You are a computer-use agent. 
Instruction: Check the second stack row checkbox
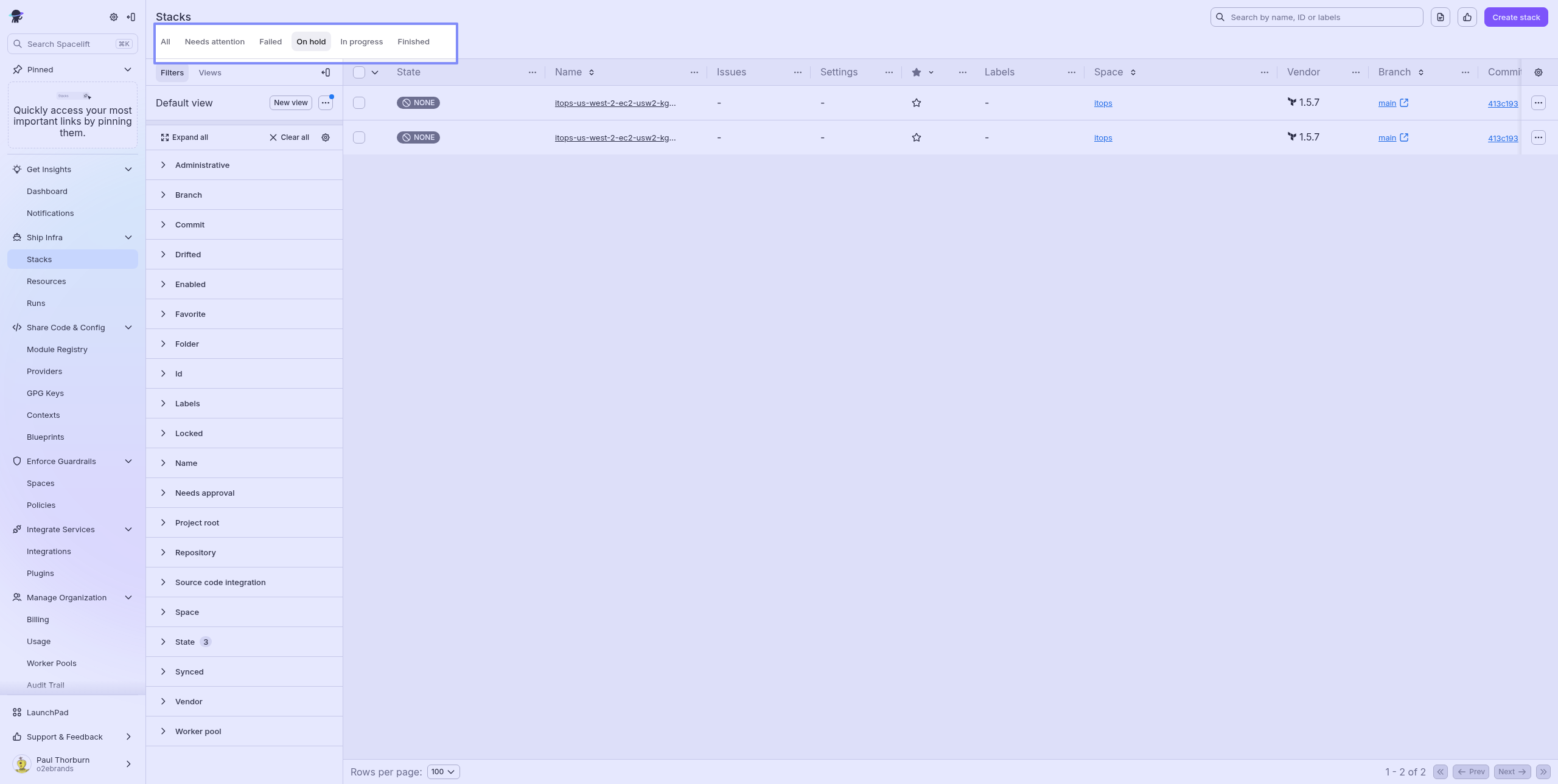click(359, 137)
